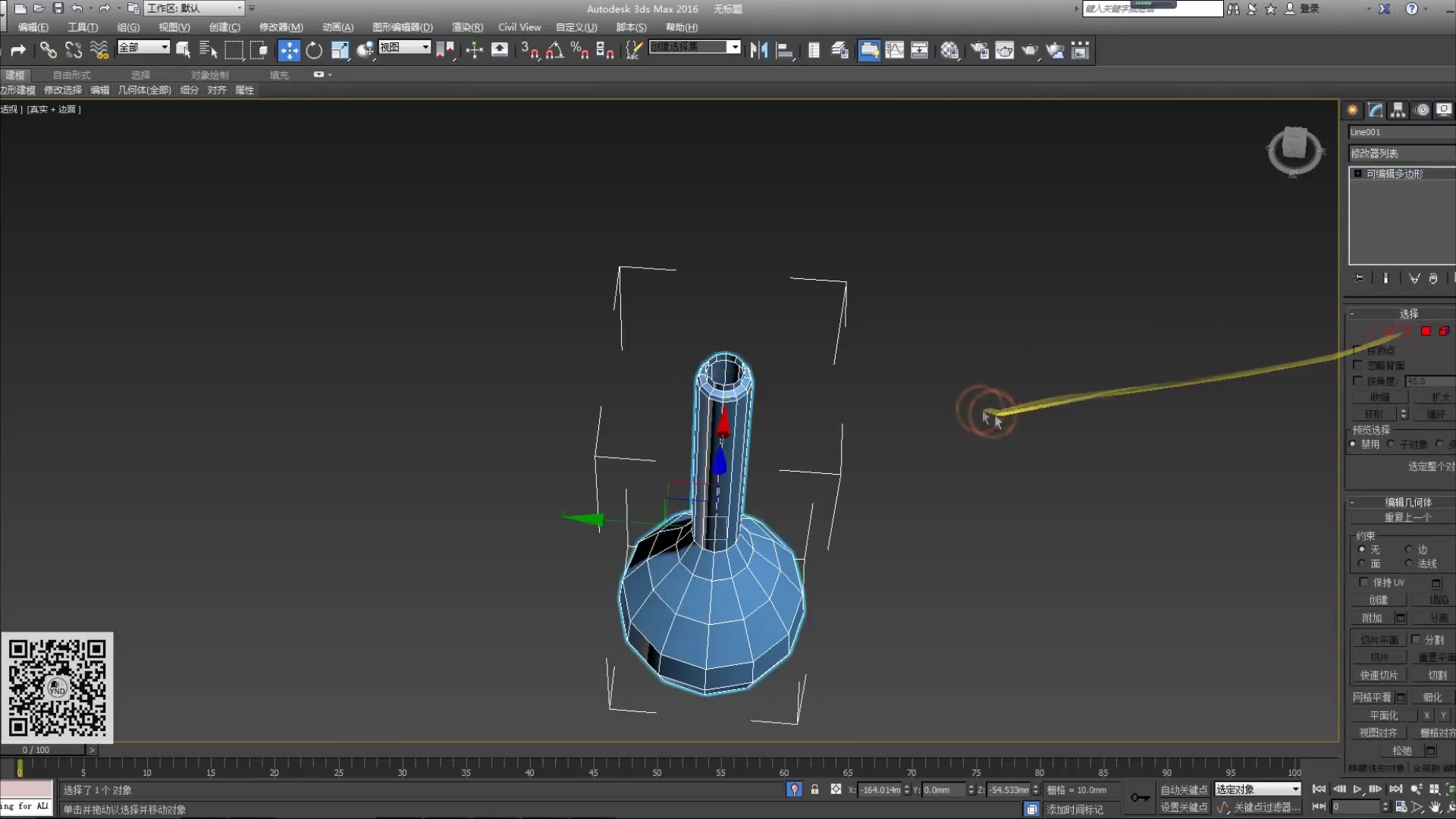The width and height of the screenshot is (1456, 819).
Task: Save the scene with the floppy disk icon
Action: tap(58, 8)
